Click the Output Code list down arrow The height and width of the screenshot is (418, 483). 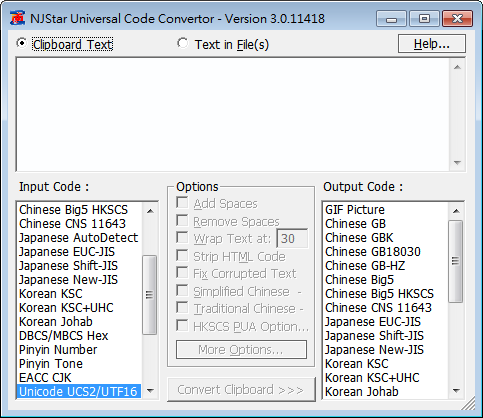coord(456,391)
